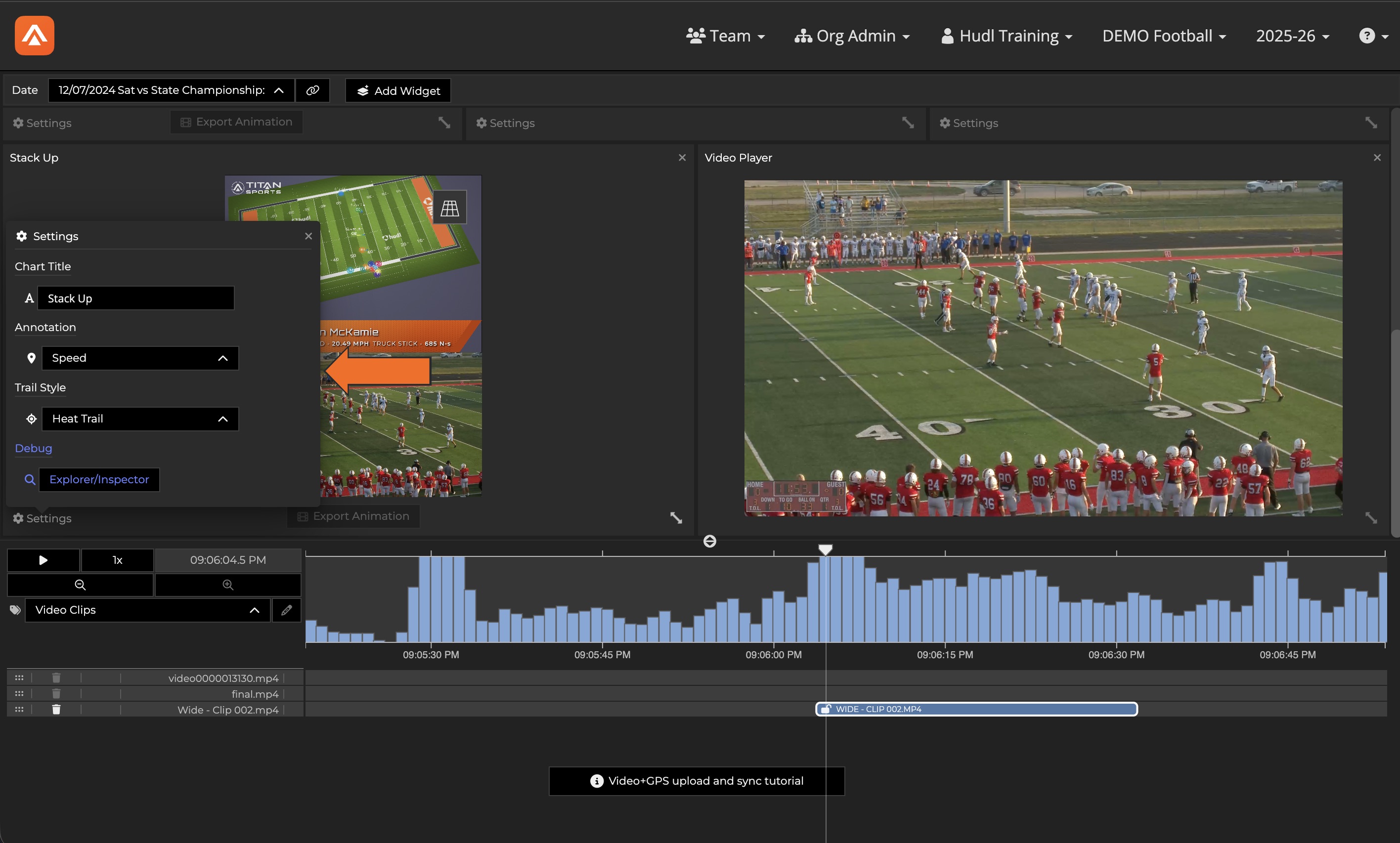Image resolution: width=1400 pixels, height=843 pixels.
Task: Click the trash icon for video0000013130.mp4
Action: (56, 677)
